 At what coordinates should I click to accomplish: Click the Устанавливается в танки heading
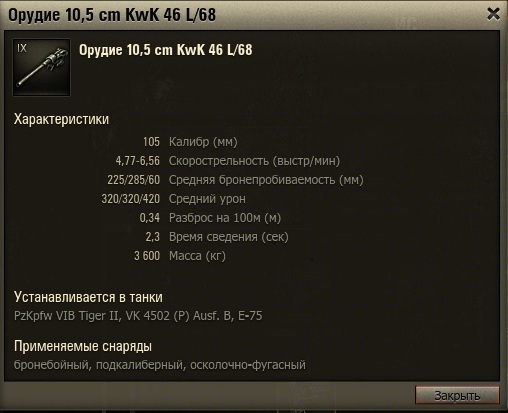(88, 297)
